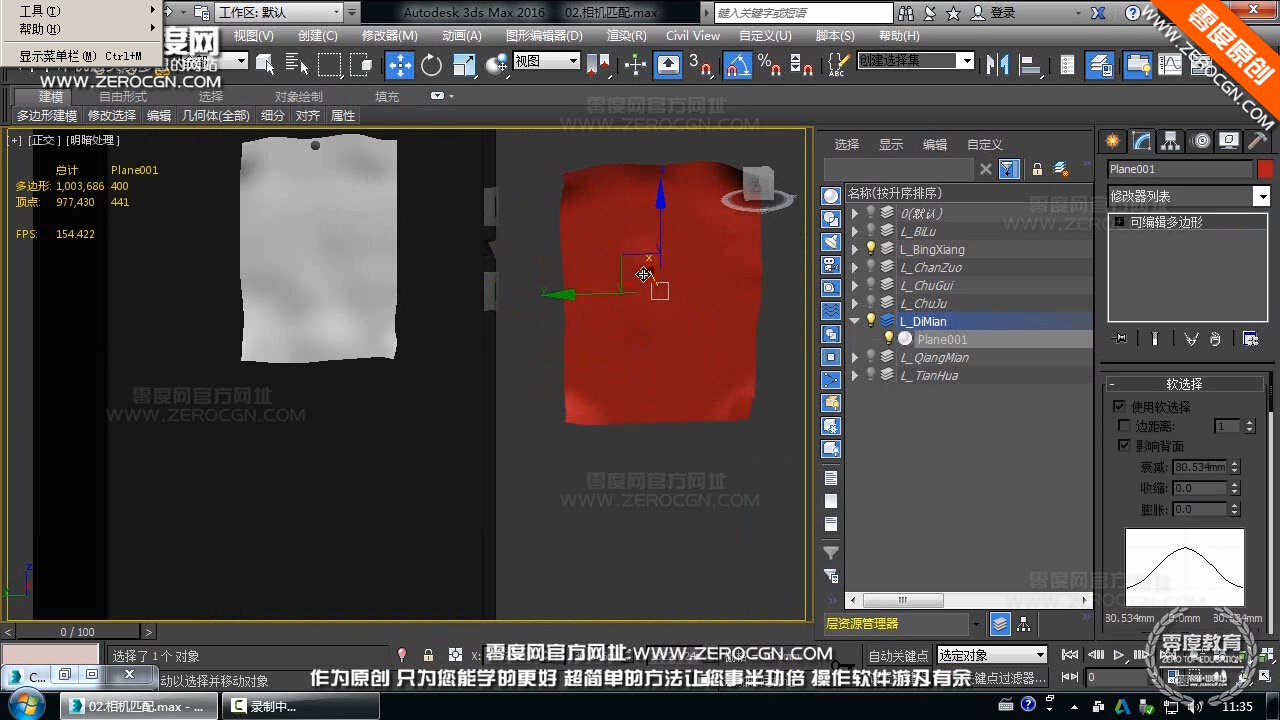Click Polygon Modeling ribbon button
1280x720 pixels.
pos(47,116)
